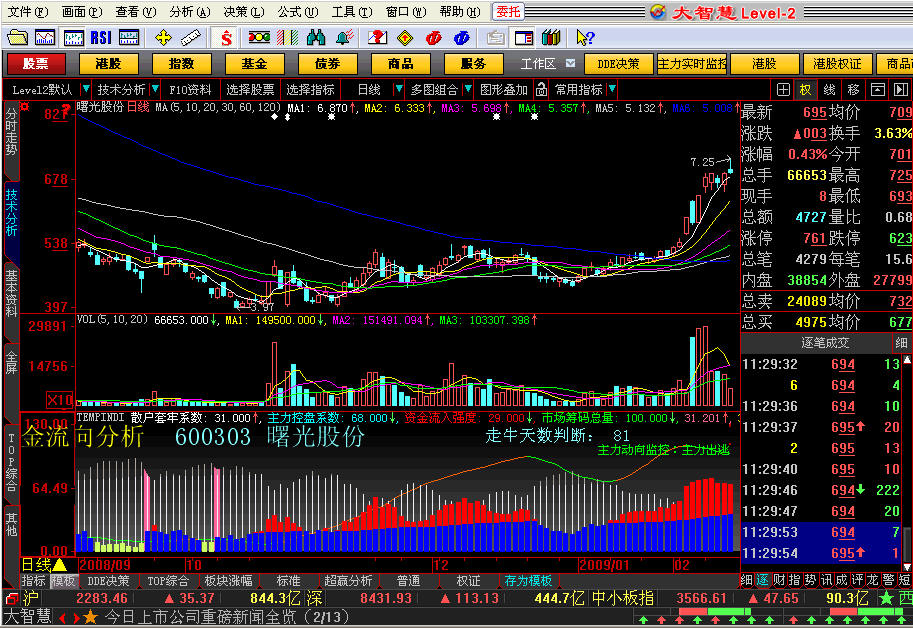
Task: Open the 文件(F) menu
Action: coord(27,12)
